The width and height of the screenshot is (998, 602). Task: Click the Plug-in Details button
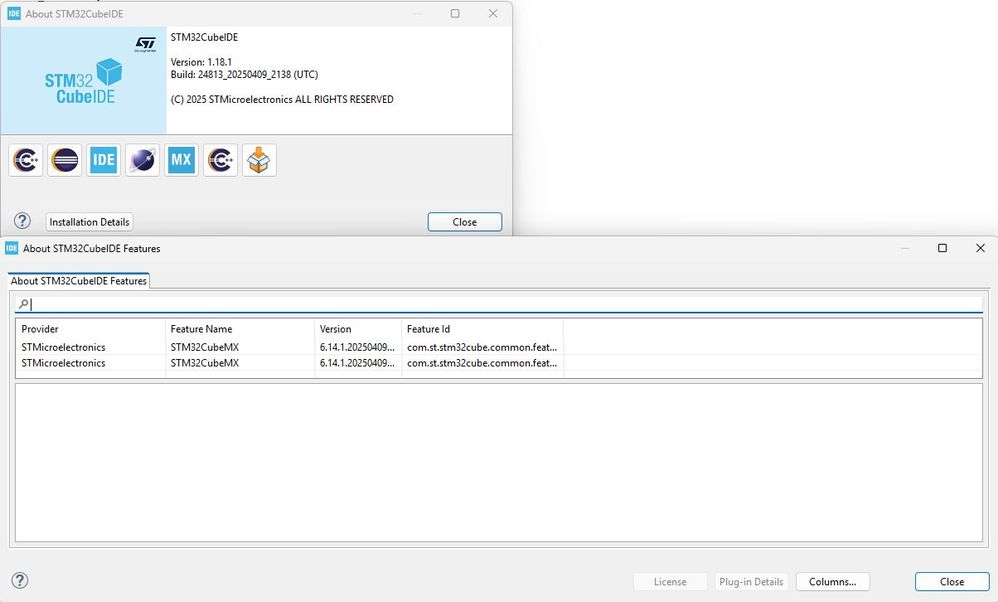coord(751,582)
